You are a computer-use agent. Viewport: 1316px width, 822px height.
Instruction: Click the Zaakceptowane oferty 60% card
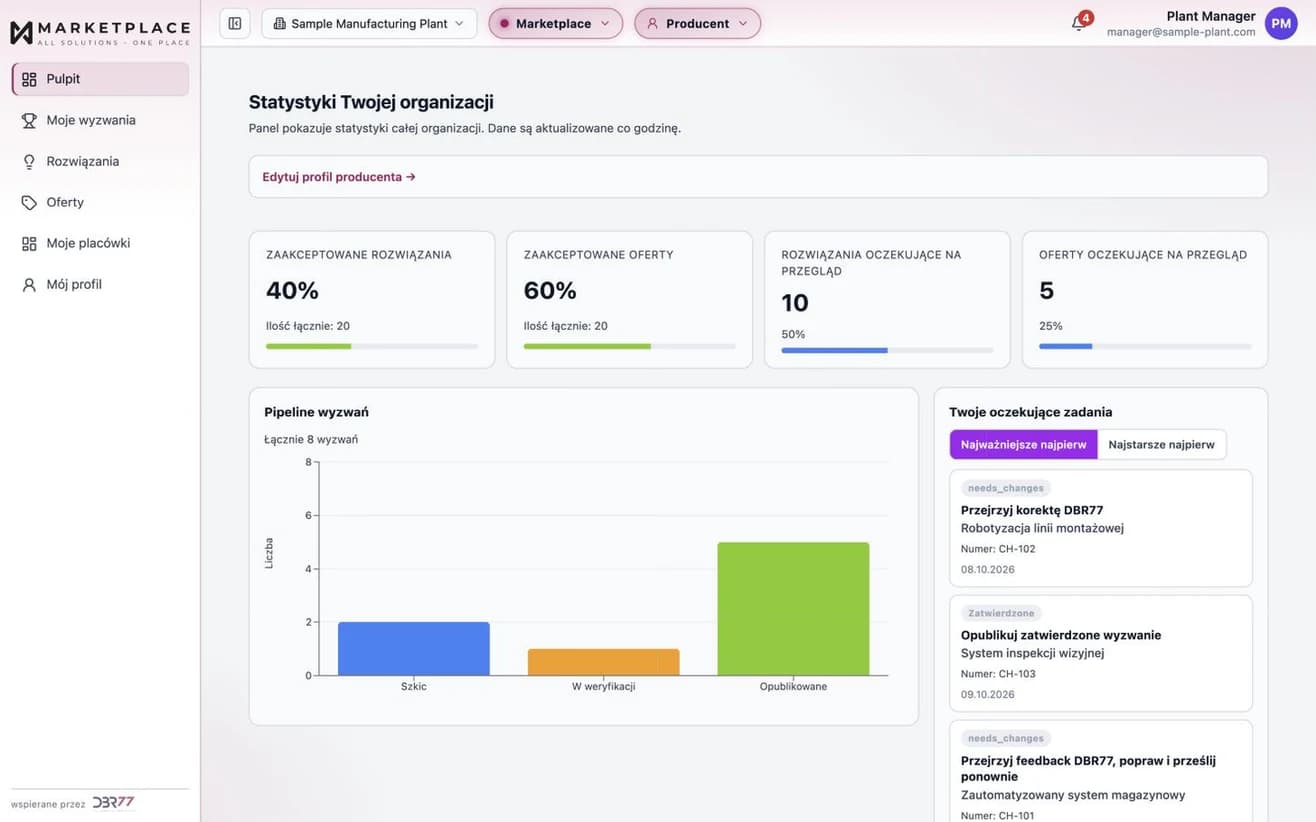[630, 300]
